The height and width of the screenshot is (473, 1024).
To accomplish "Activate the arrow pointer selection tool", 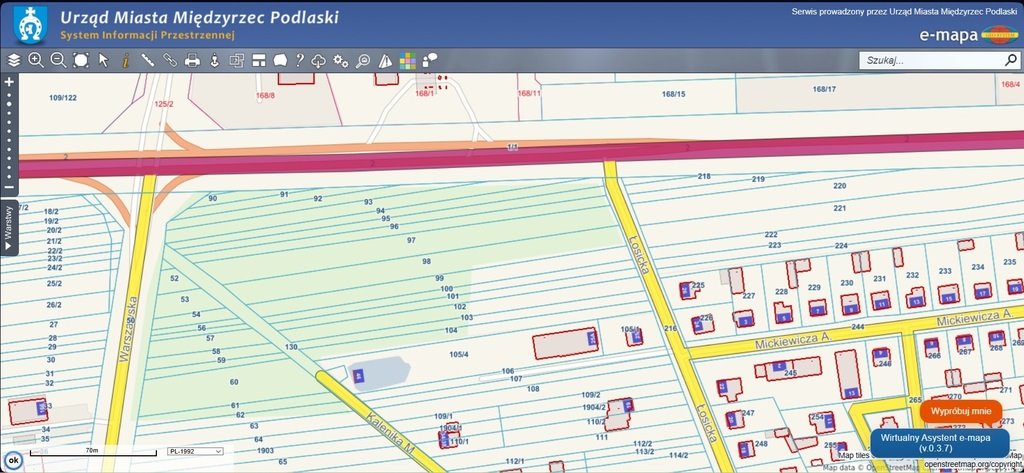I will tap(103, 60).
